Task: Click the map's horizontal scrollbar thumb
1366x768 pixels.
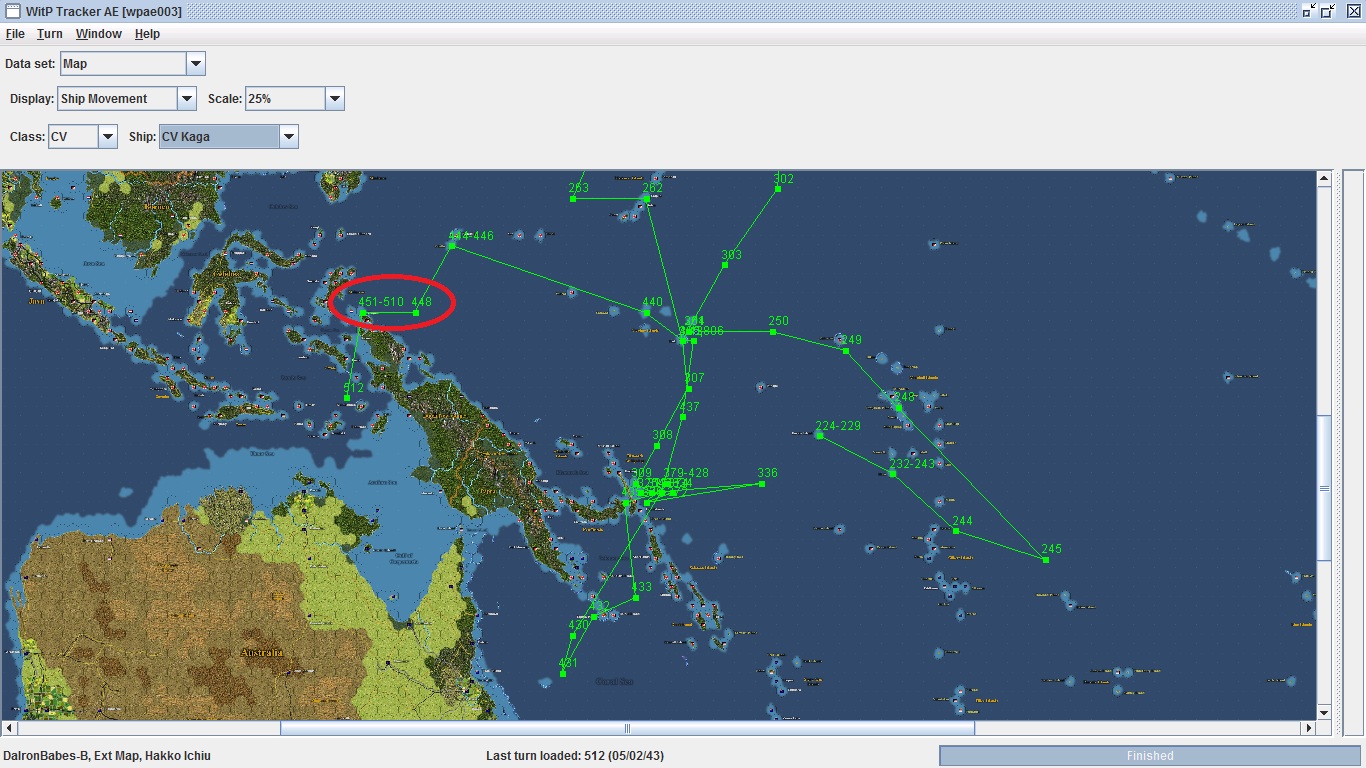Action: click(627, 728)
